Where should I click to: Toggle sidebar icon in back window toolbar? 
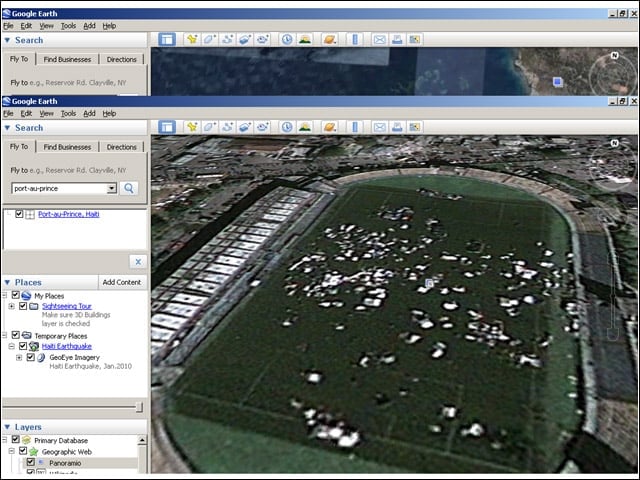pyautogui.click(x=167, y=40)
